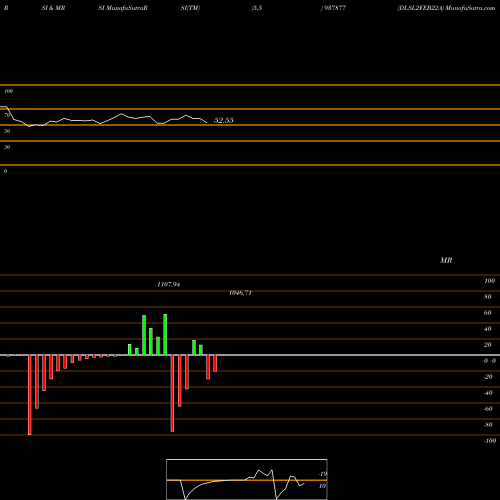Click the RSI axis label 30
500x500 pixels.
click(x=7, y=147)
